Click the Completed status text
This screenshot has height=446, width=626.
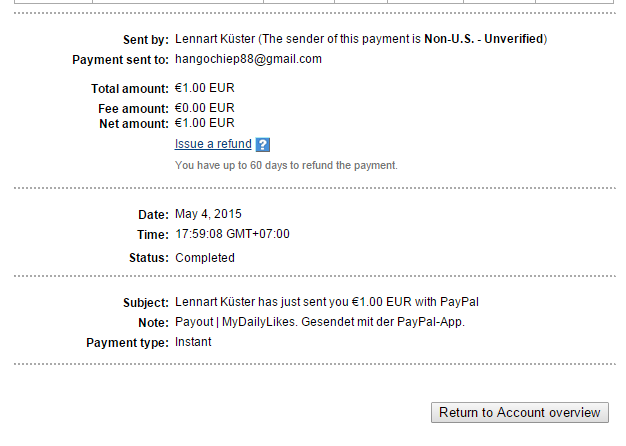pos(205,257)
